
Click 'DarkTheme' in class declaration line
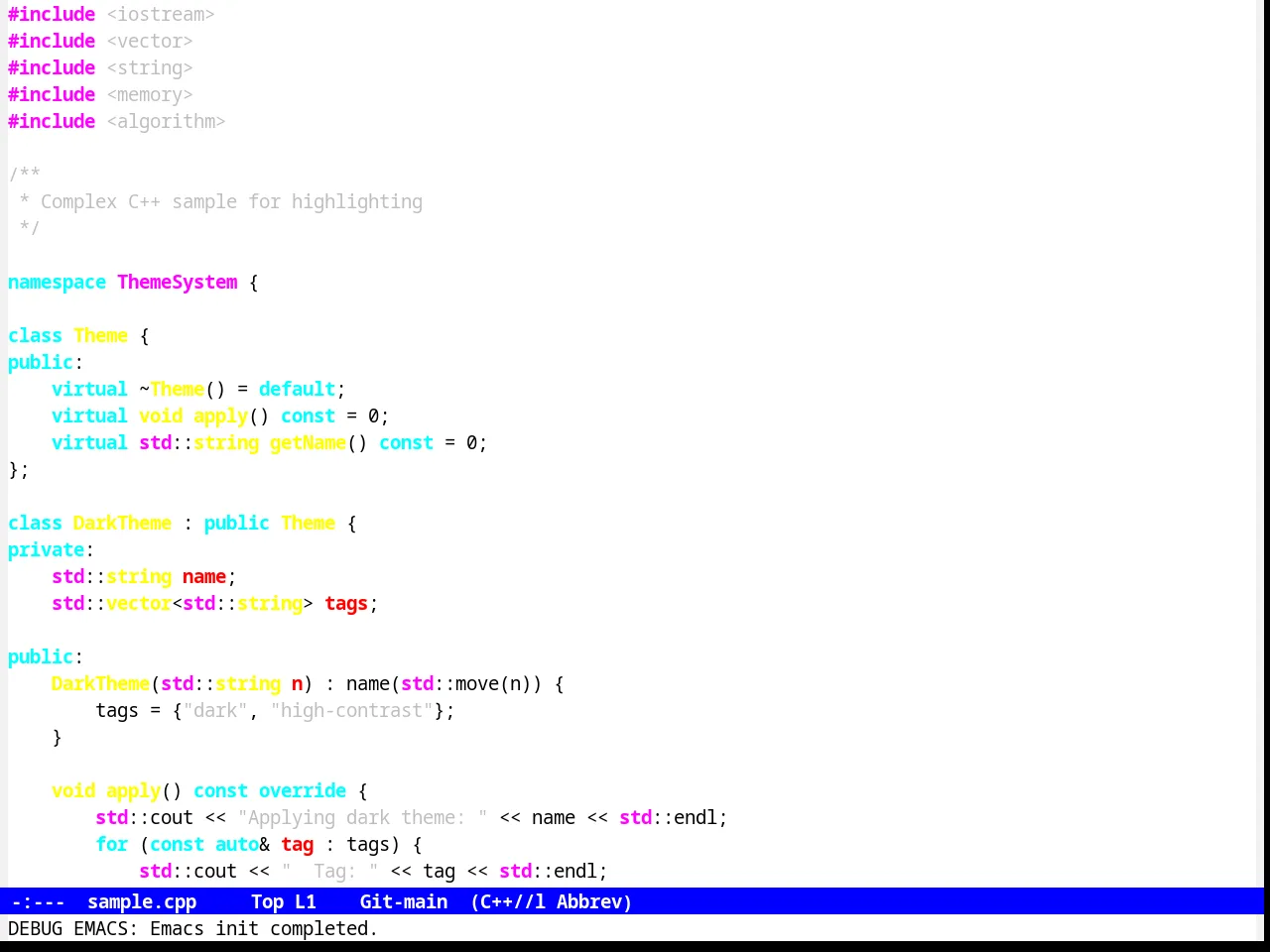coord(122,523)
